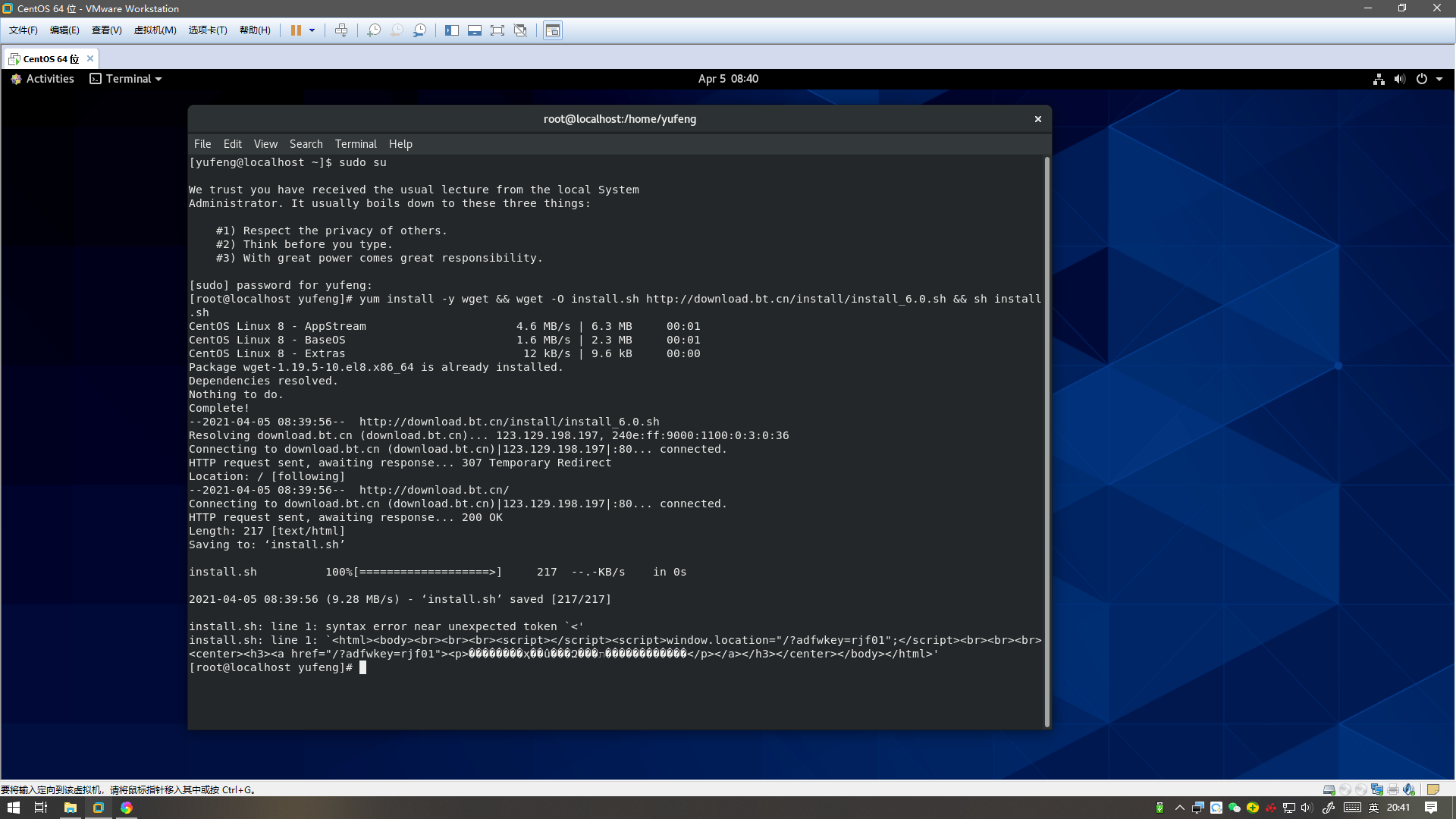This screenshot has height=819, width=1456.
Task: Click the hard disk device status icon
Action: pyautogui.click(x=1329, y=789)
